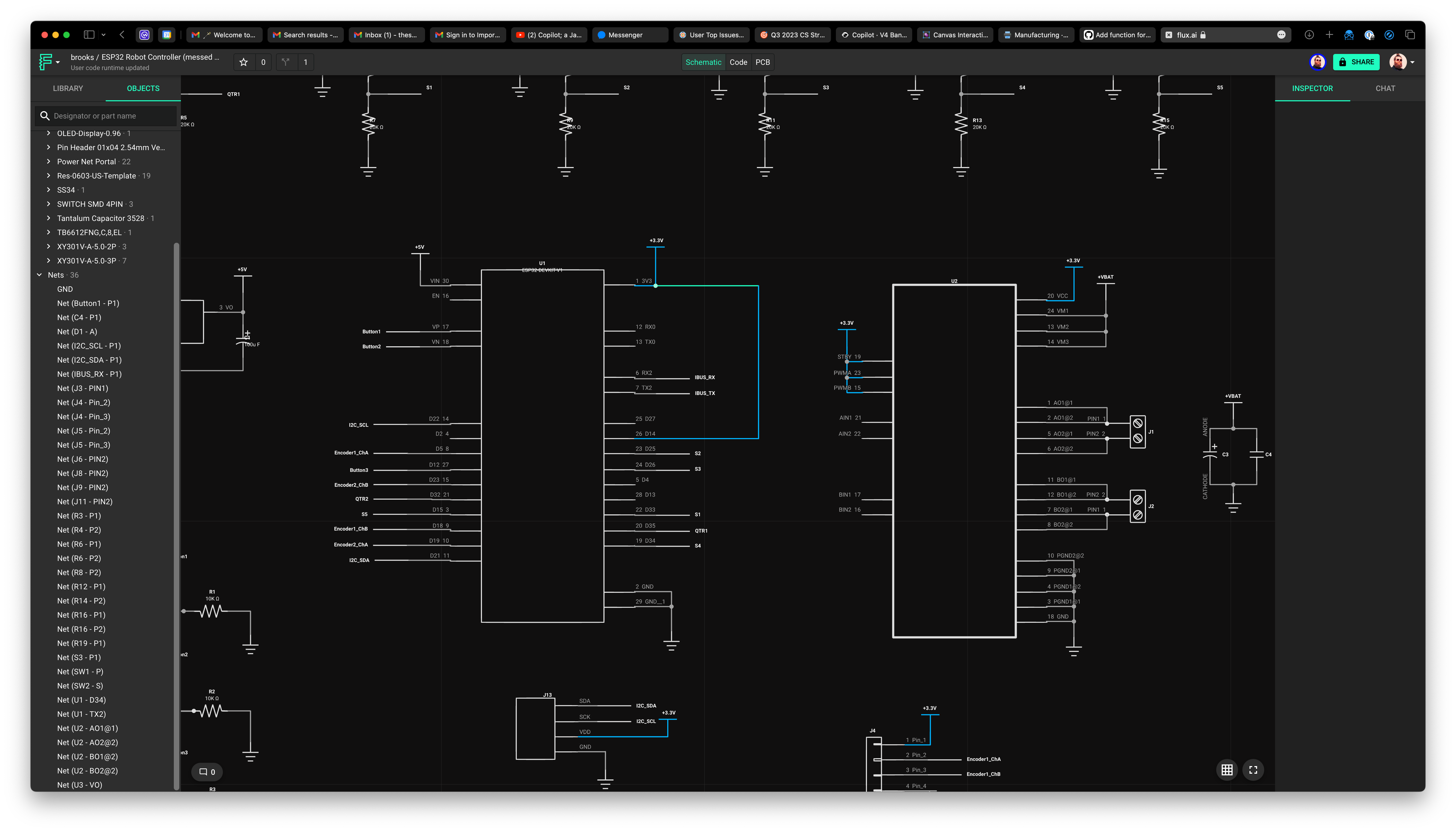Open the 1Password extension icon

pos(1369,35)
